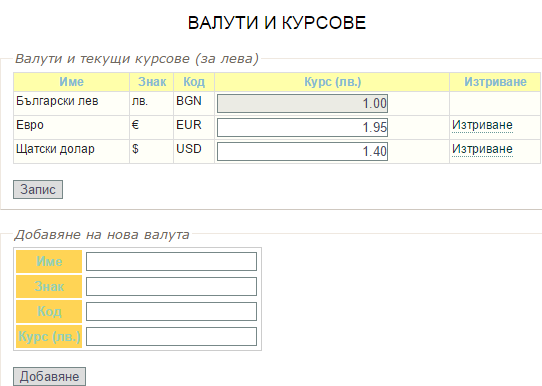The height and width of the screenshot is (386, 542).
Task: Click the orange Курс (лв.) label
Action: (x=49, y=336)
